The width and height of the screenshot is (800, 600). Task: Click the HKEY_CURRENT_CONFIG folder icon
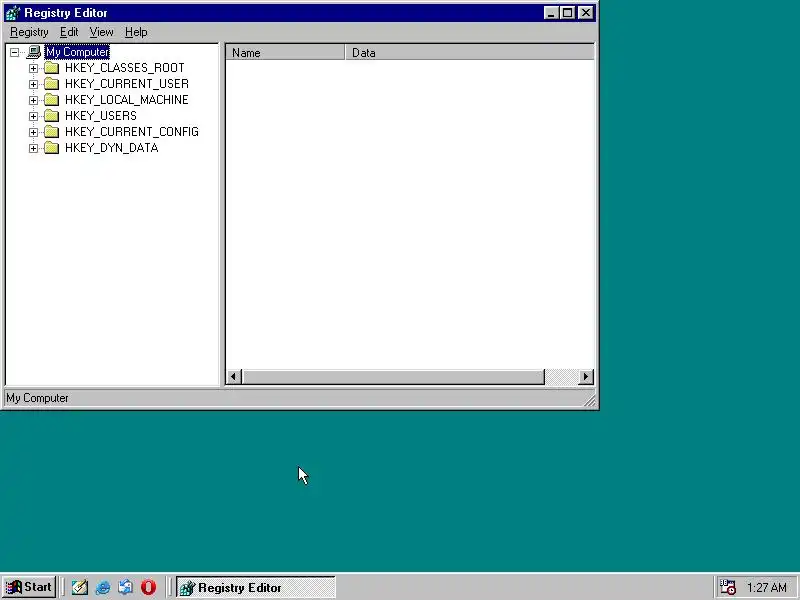(x=52, y=132)
